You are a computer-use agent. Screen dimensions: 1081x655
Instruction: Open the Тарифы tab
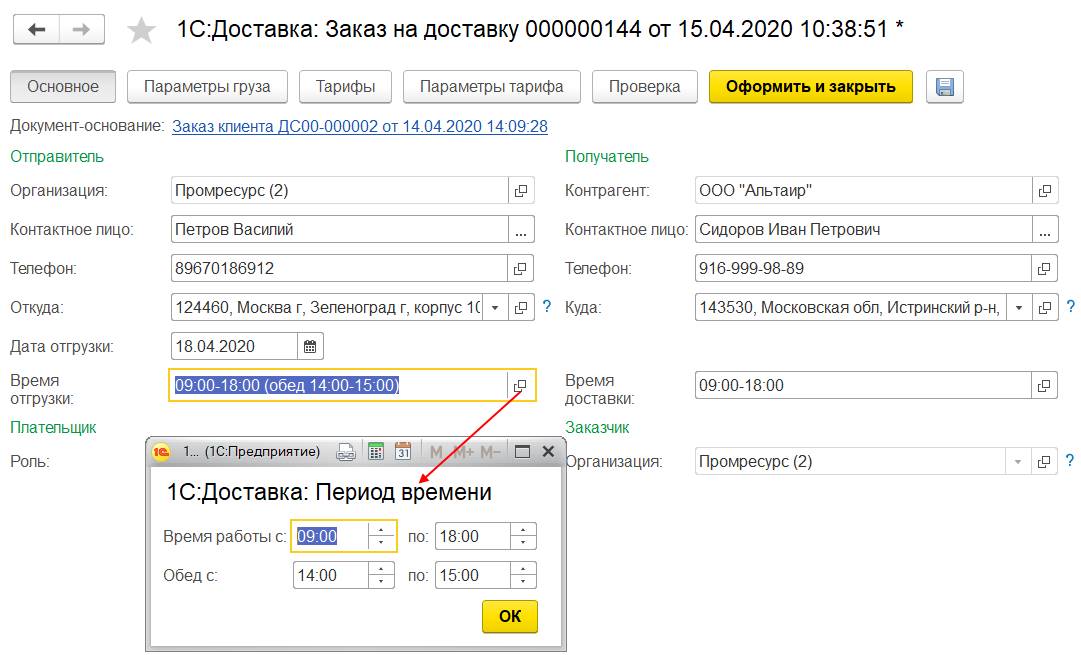click(345, 87)
